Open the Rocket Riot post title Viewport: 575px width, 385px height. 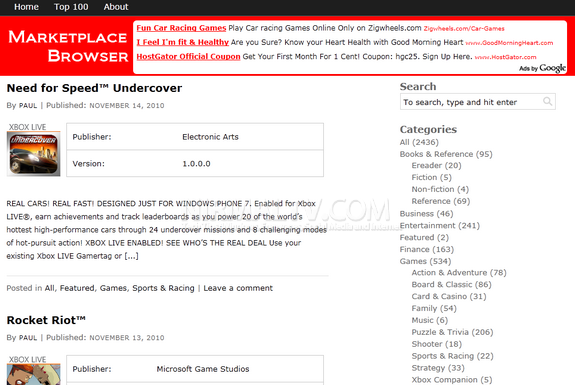[46, 320]
